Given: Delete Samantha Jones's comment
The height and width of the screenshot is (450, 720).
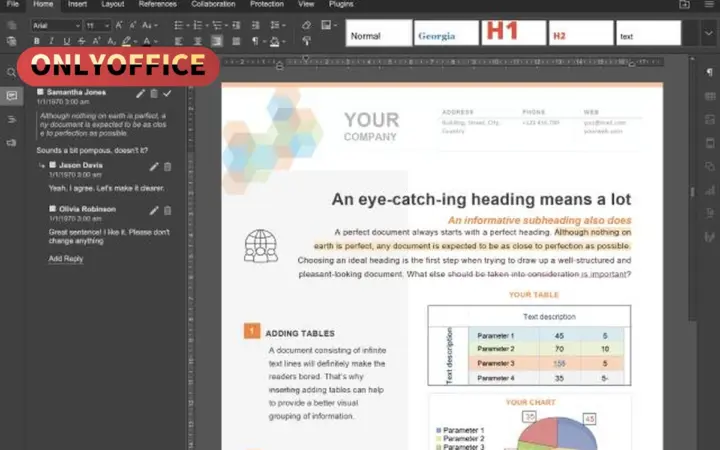Looking at the screenshot, I should (154, 94).
